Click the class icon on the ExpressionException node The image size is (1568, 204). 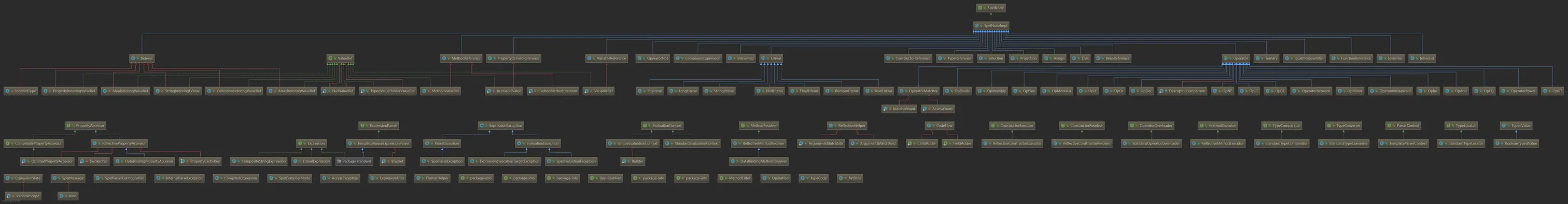(x=482, y=126)
